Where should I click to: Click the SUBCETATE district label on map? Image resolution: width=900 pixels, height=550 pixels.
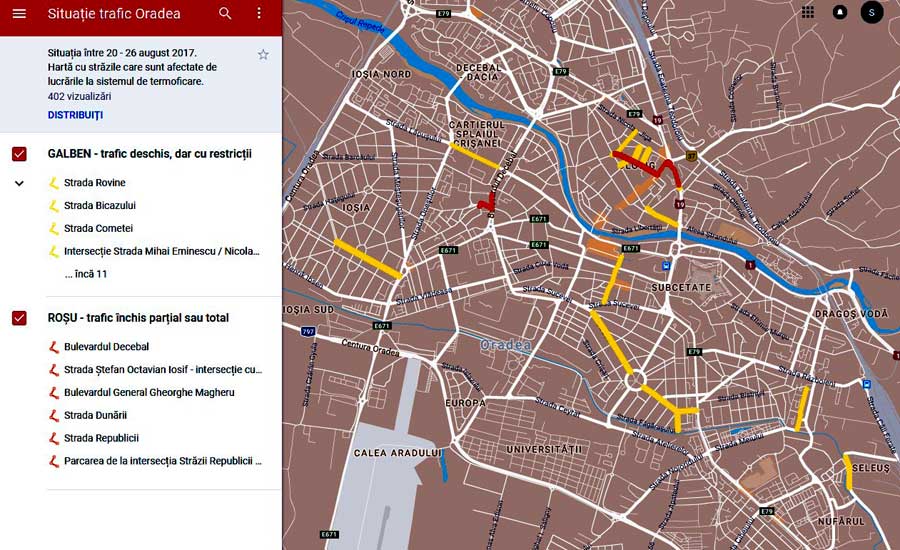tap(681, 287)
